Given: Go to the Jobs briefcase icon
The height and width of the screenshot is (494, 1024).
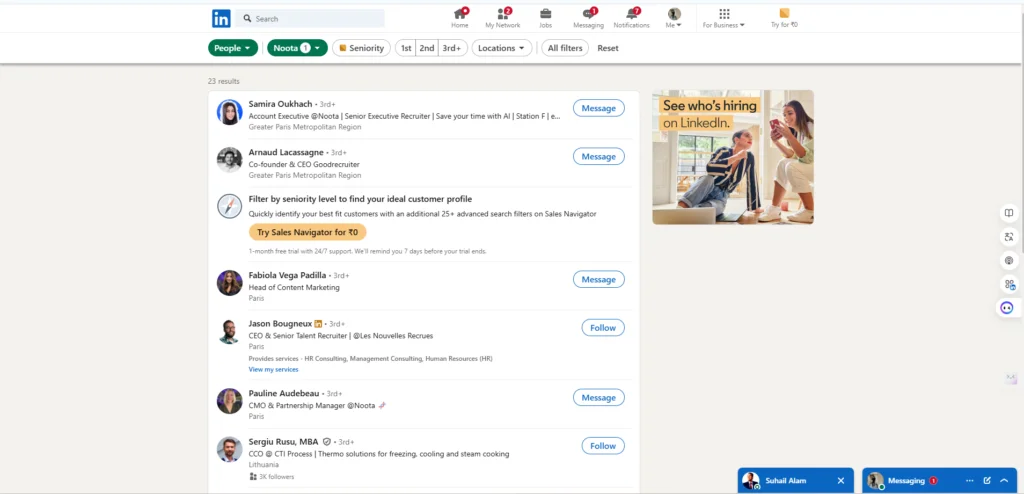Looking at the screenshot, I should point(545,14).
